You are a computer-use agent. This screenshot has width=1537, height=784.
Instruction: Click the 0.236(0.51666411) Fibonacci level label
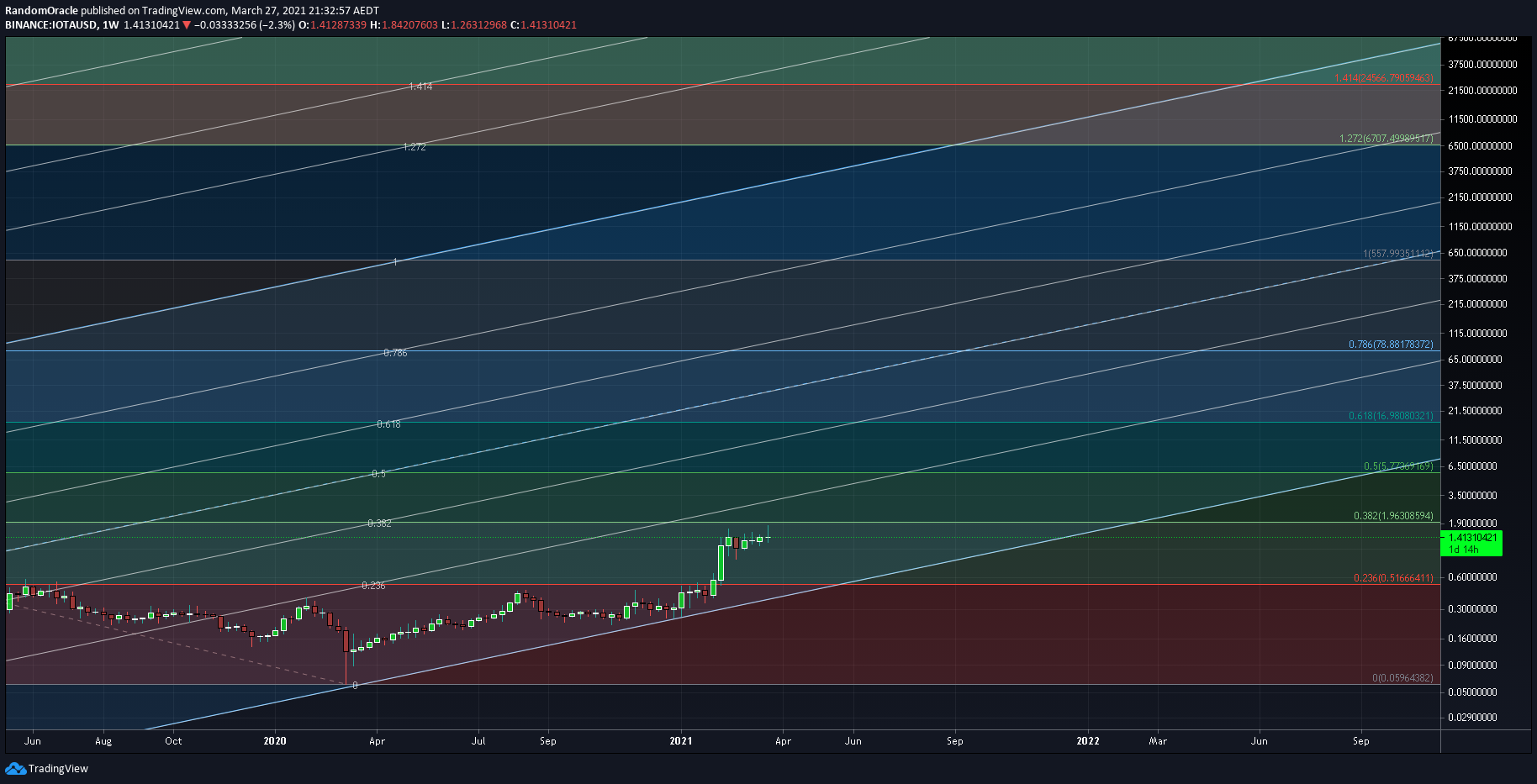(x=1393, y=578)
